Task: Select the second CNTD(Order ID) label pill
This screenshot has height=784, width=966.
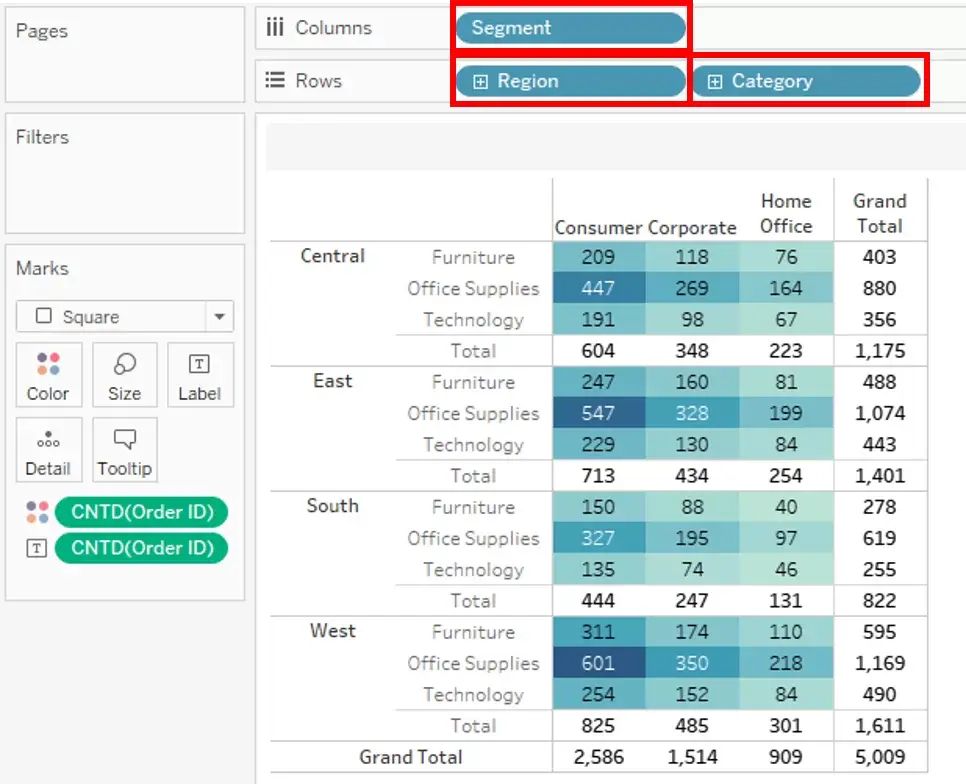Action: tap(141, 548)
